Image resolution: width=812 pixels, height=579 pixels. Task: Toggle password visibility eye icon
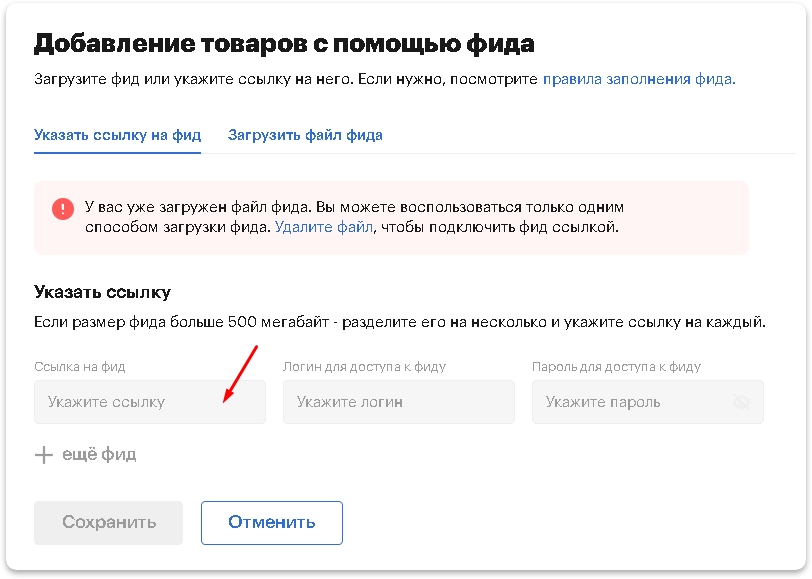click(x=741, y=402)
